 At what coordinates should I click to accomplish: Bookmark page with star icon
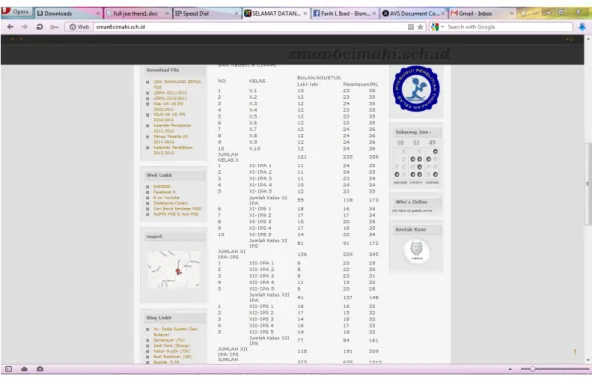click(x=420, y=27)
